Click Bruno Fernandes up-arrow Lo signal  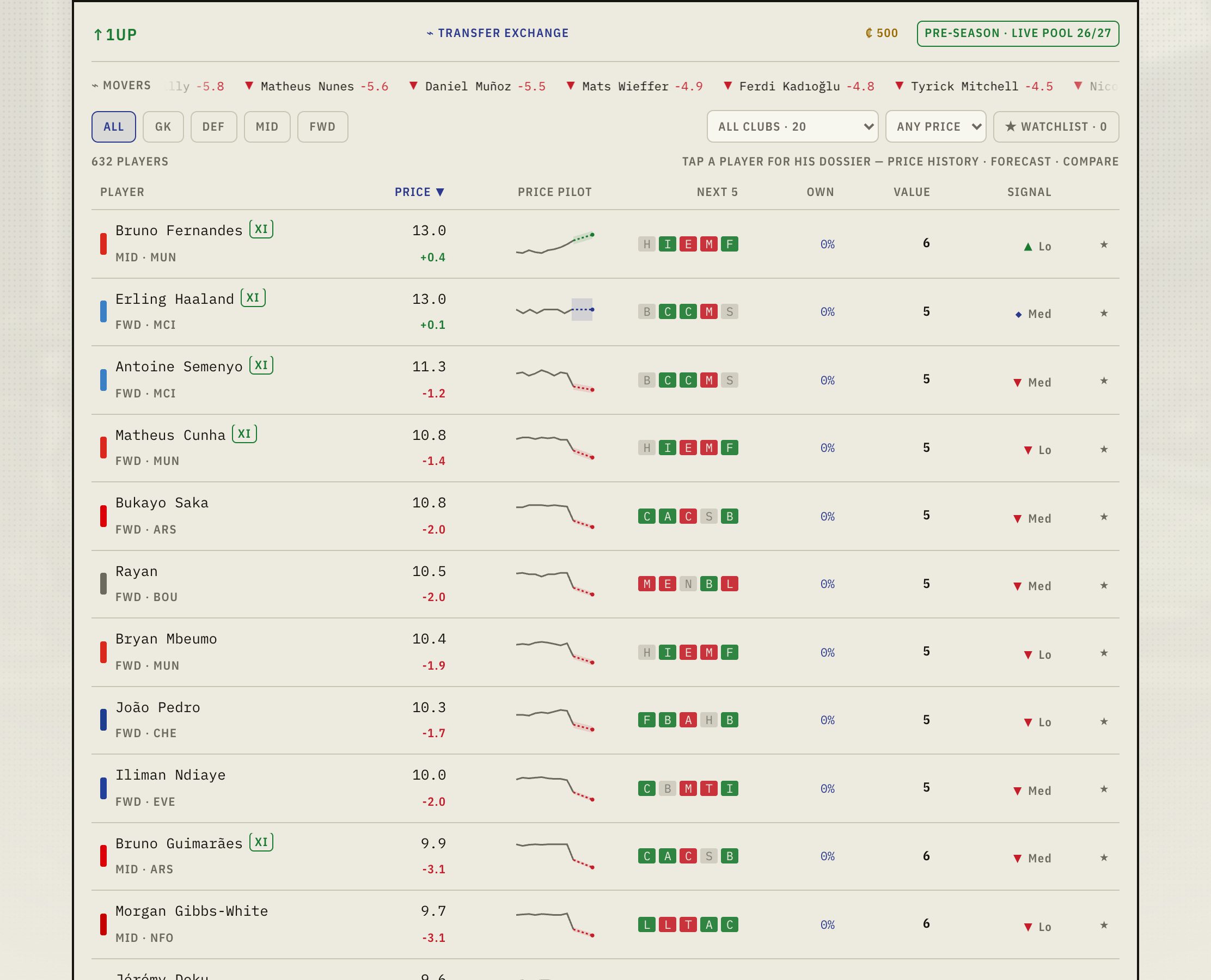(1038, 246)
